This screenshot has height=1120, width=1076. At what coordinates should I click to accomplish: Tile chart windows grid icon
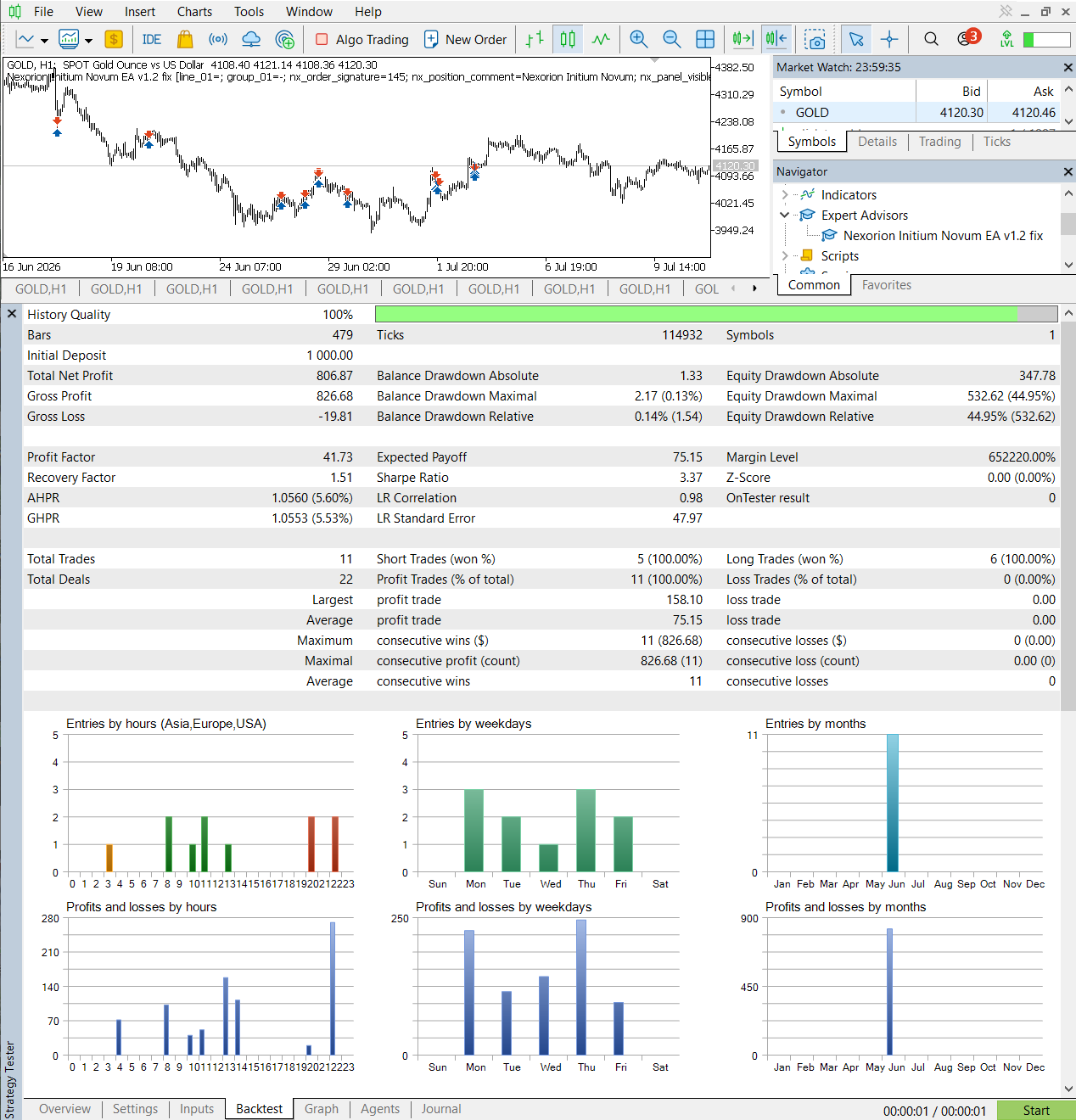705,39
